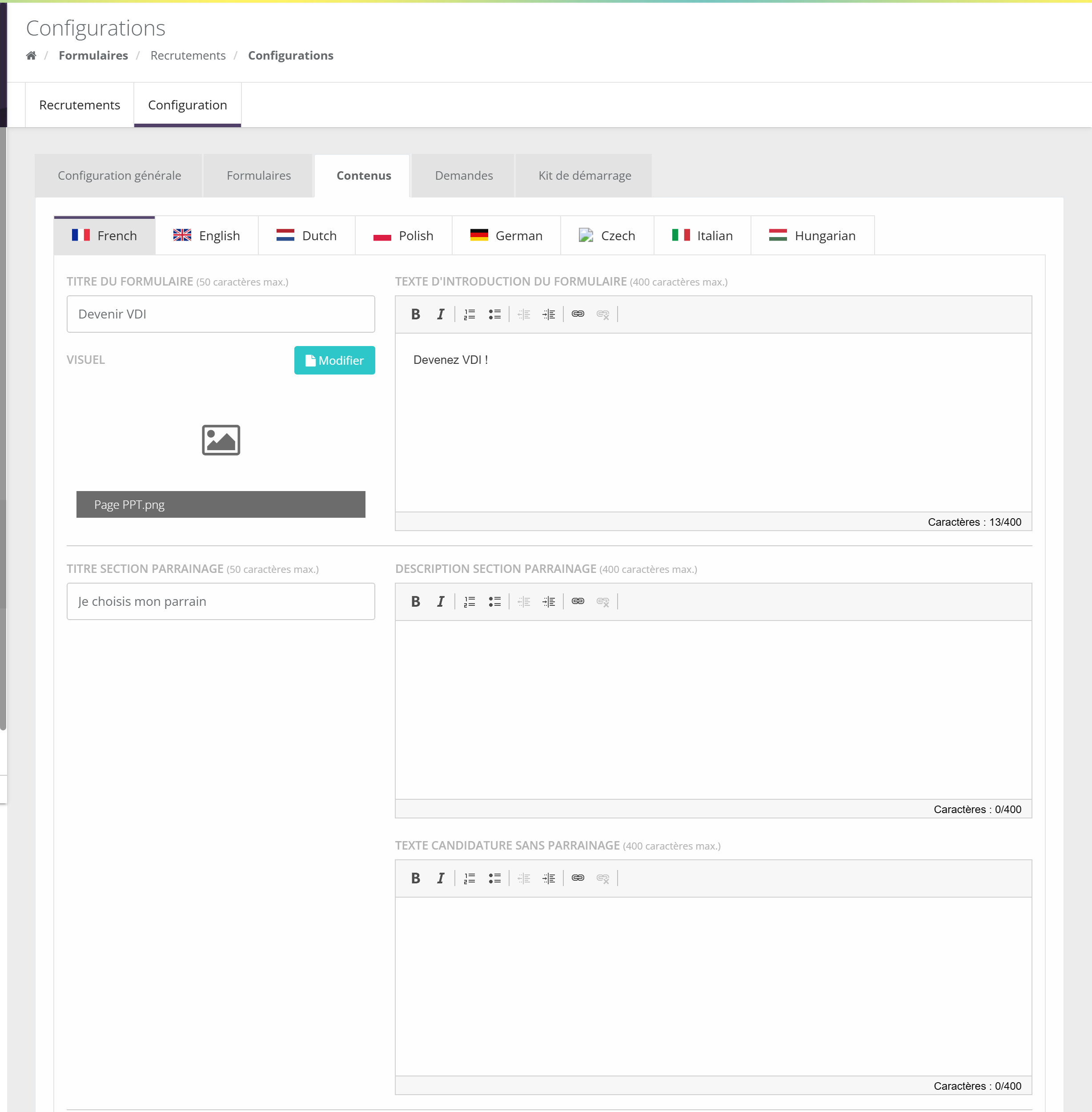Image resolution: width=1092 pixels, height=1112 pixels.
Task: Click Bold in the introduction text editor
Action: [416, 314]
